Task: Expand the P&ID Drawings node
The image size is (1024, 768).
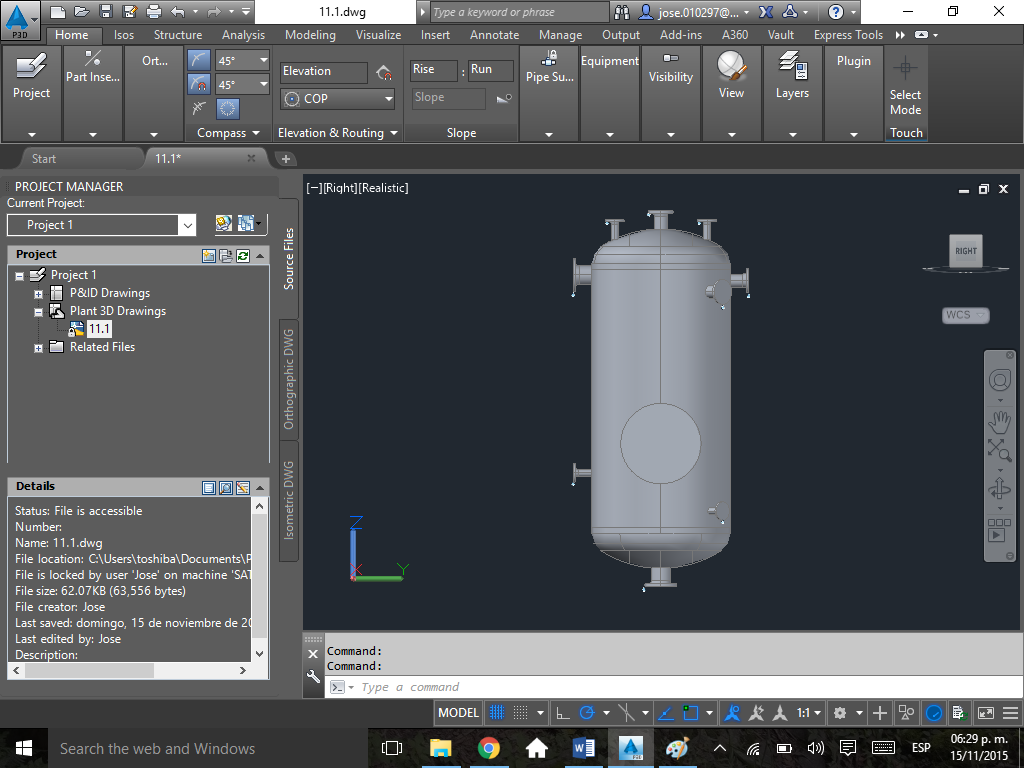Action: (x=39, y=294)
